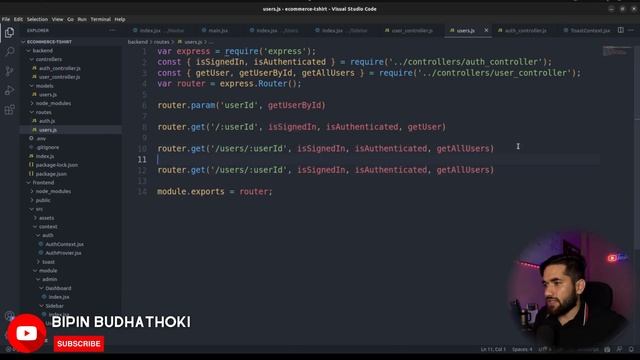Click the code minimap at editor right
This screenshot has width=640, height=360.
coord(617,51)
